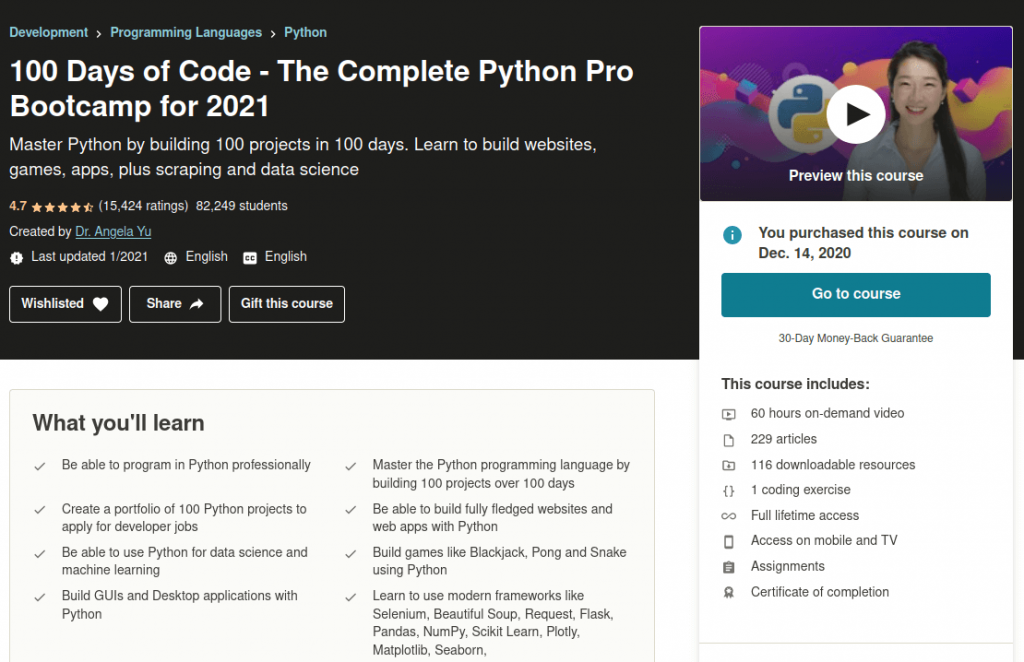This screenshot has height=662, width=1024.
Task: Click the heart icon in Wishlisted button
Action: click(x=100, y=304)
